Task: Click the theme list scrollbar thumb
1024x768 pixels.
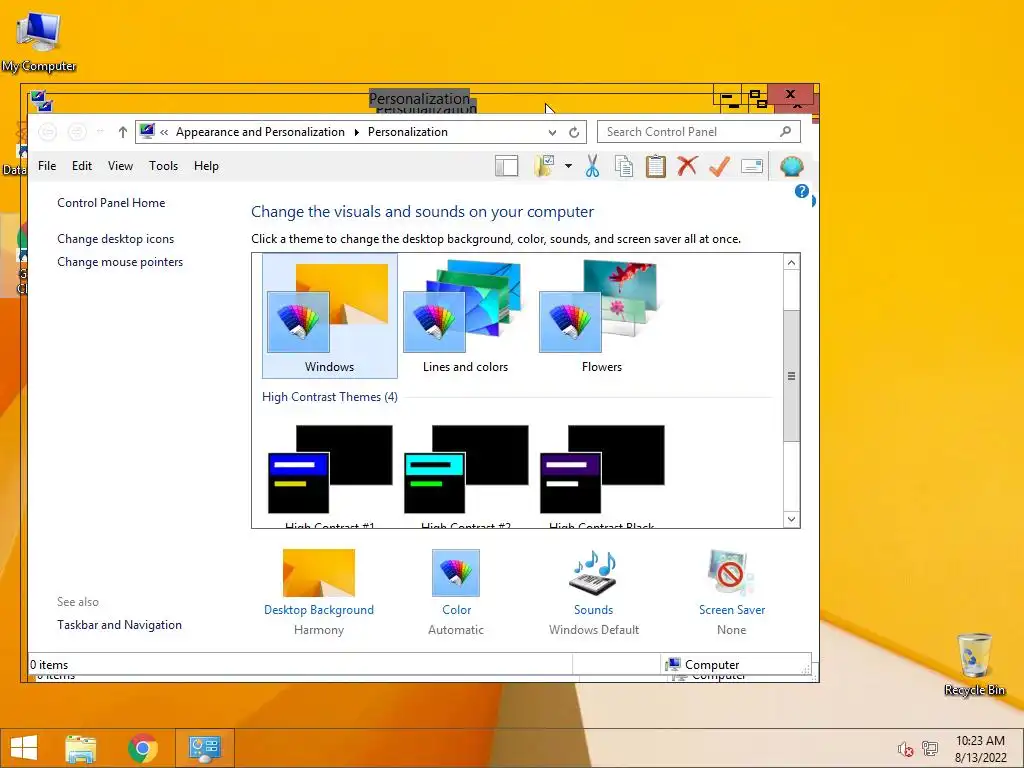Action: [791, 376]
